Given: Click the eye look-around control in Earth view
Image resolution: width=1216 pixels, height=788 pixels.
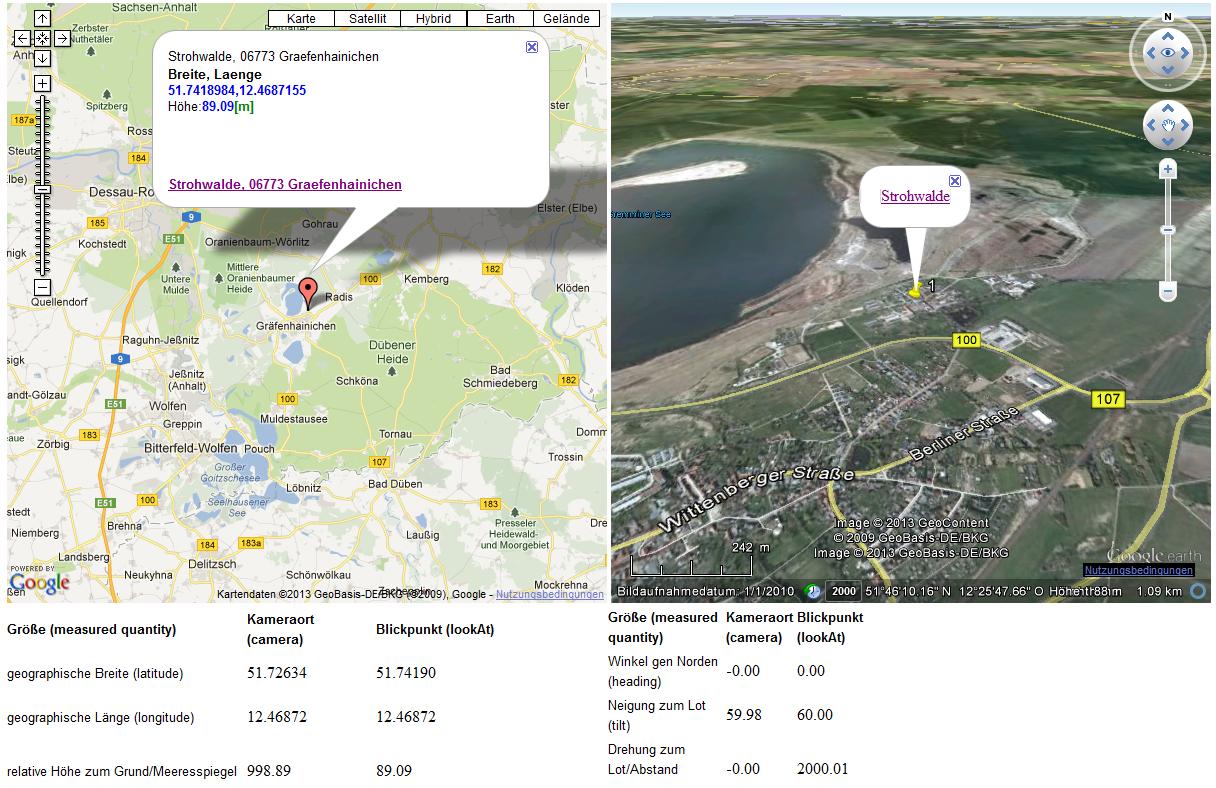Looking at the screenshot, I should (1167, 53).
